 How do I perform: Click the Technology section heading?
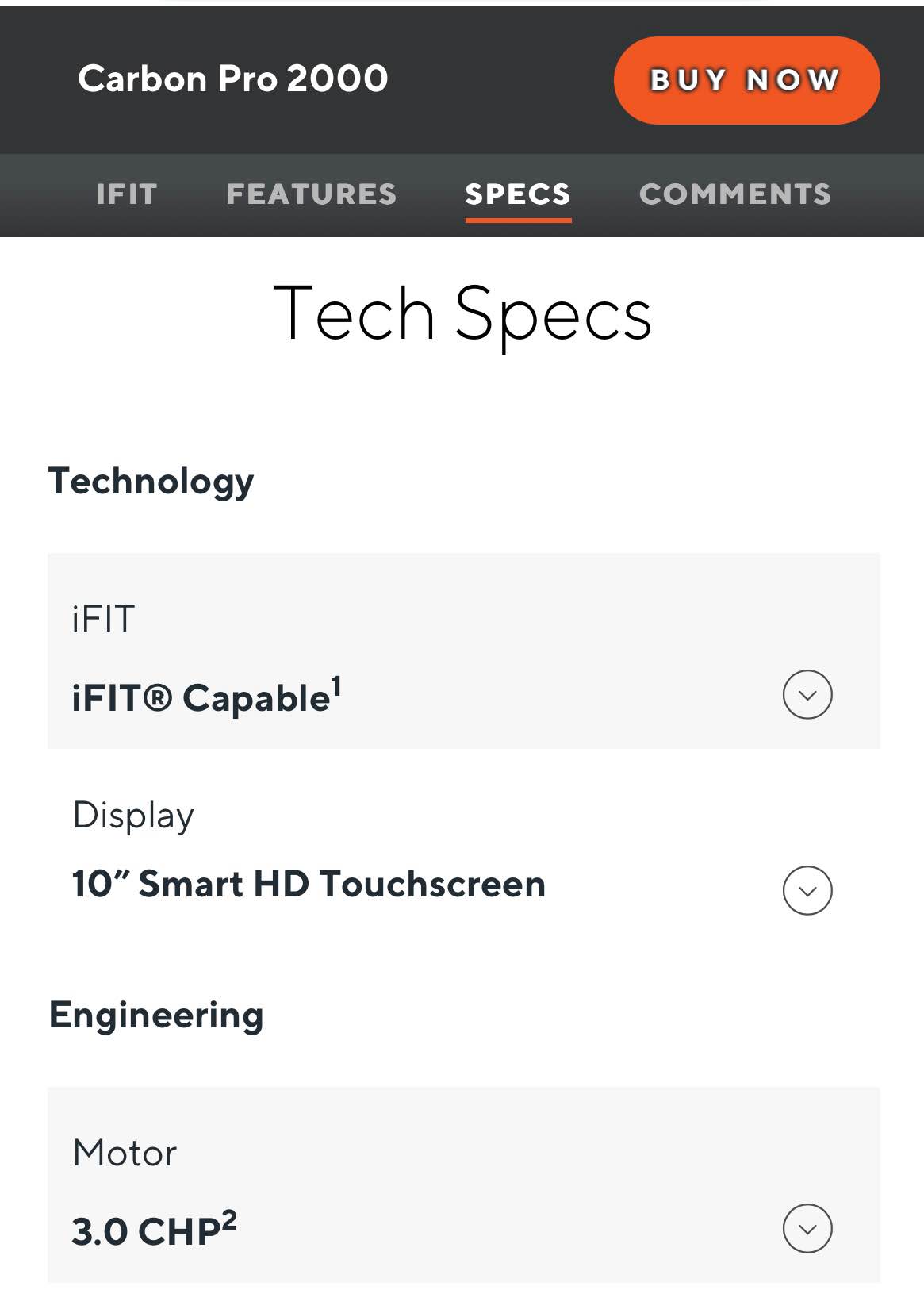pos(151,482)
